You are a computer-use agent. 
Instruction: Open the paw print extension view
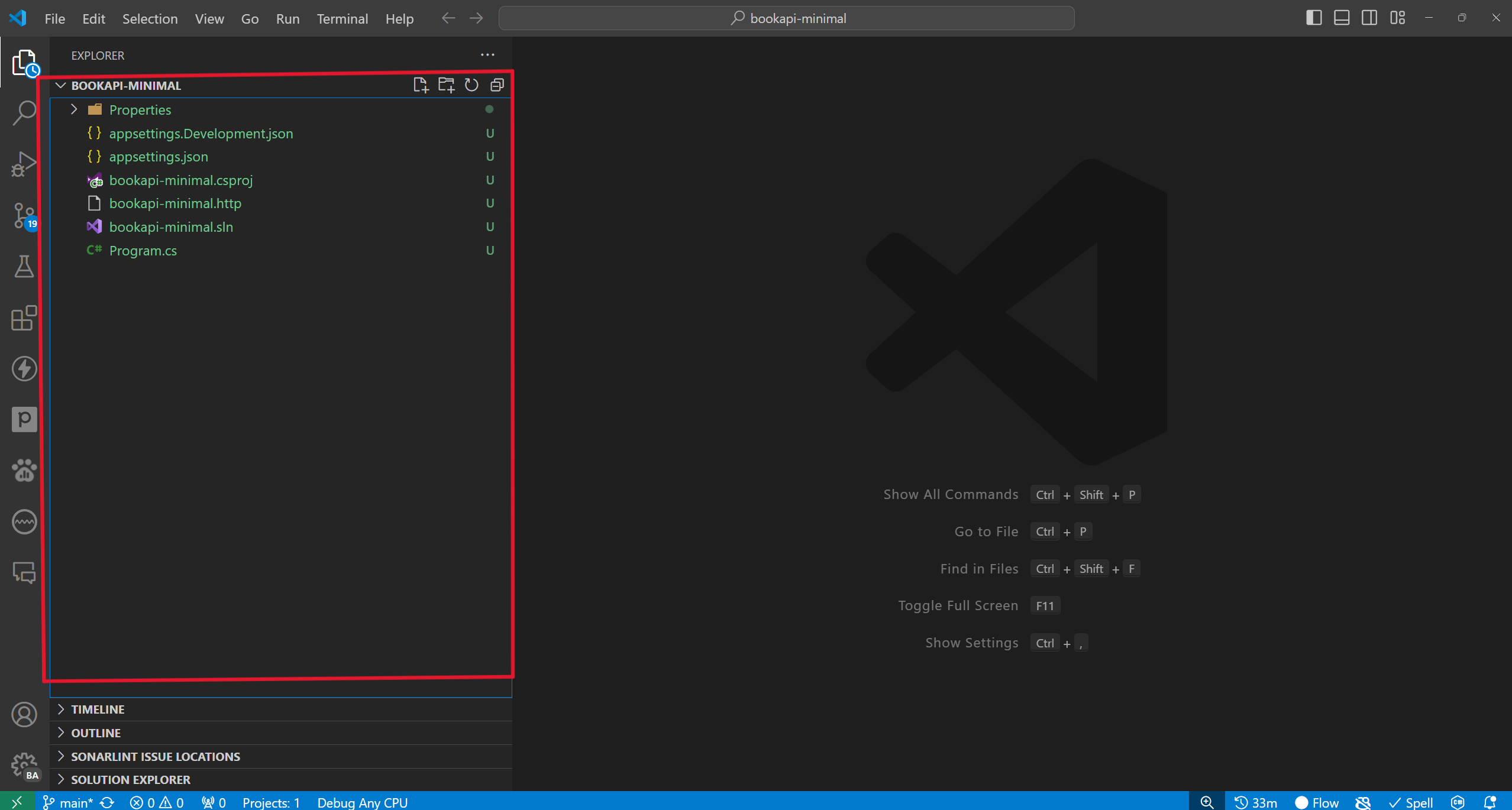[x=24, y=471]
